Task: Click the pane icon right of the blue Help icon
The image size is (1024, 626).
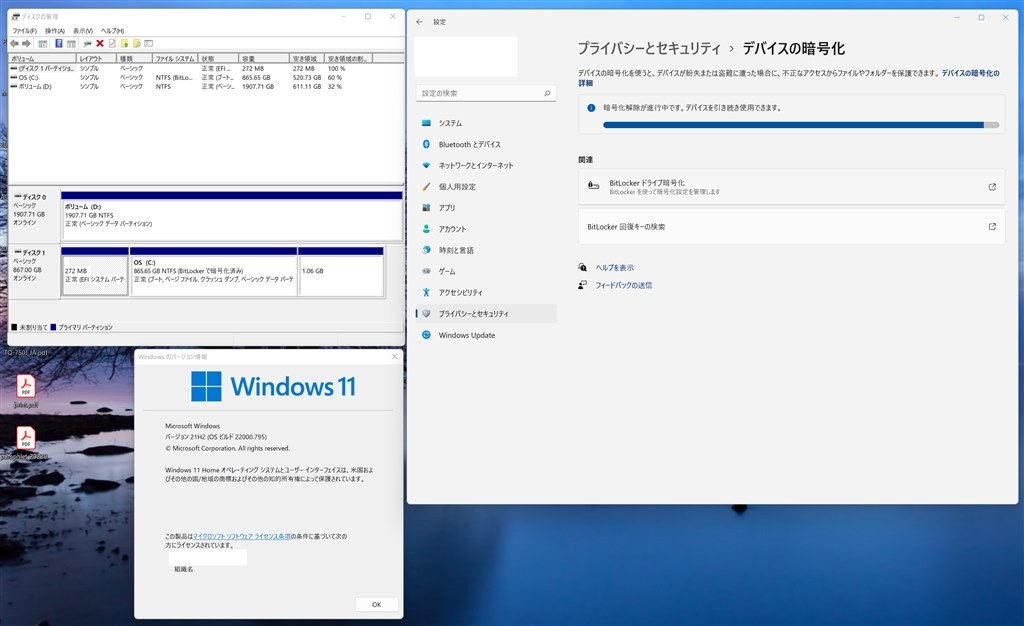Action: coord(71,44)
